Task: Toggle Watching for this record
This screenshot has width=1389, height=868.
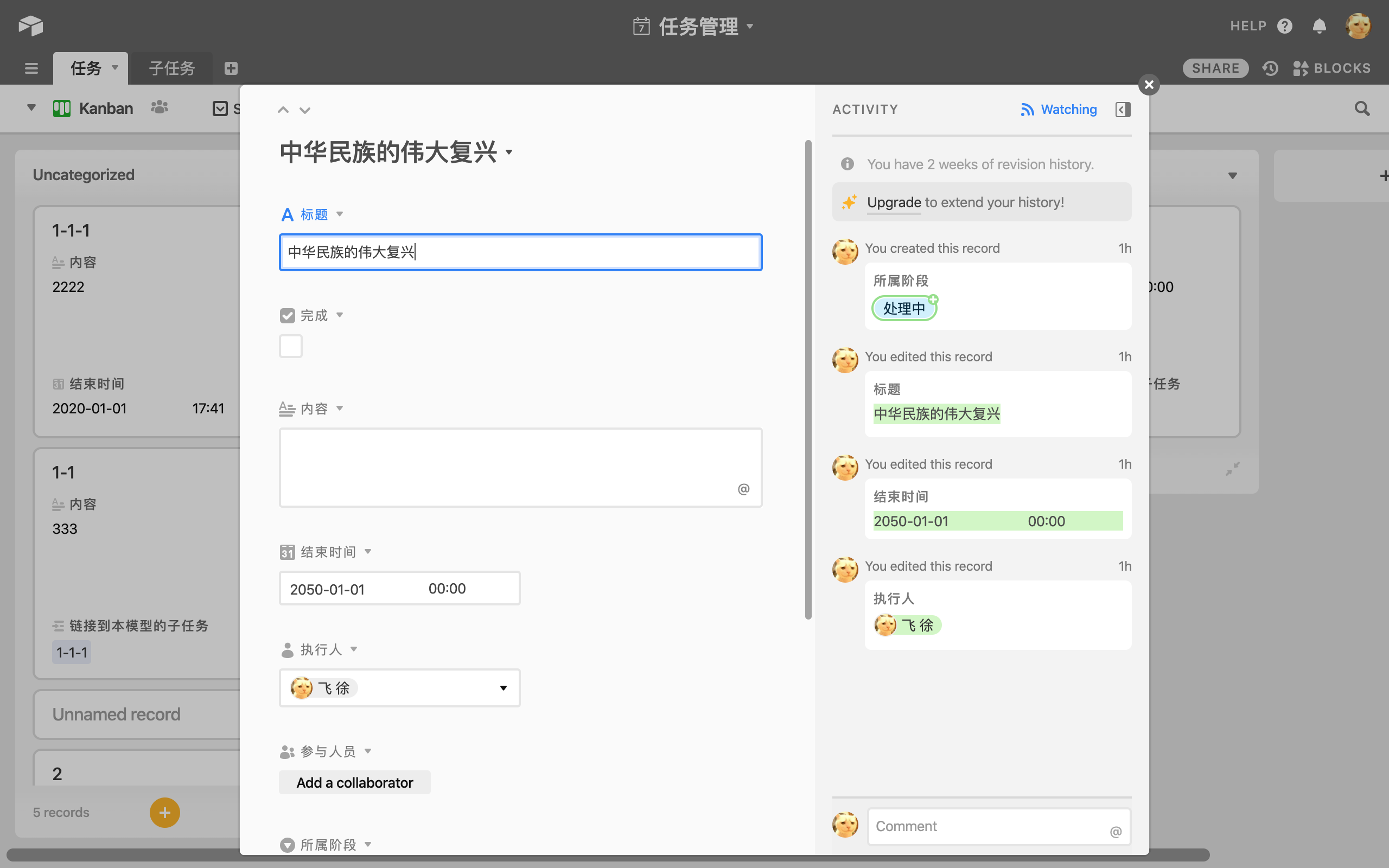Action: click(1059, 109)
